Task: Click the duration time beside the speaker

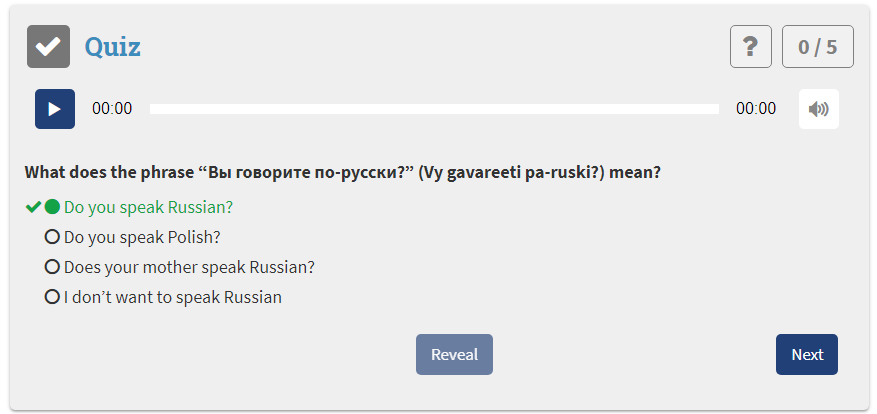Action: (x=756, y=109)
